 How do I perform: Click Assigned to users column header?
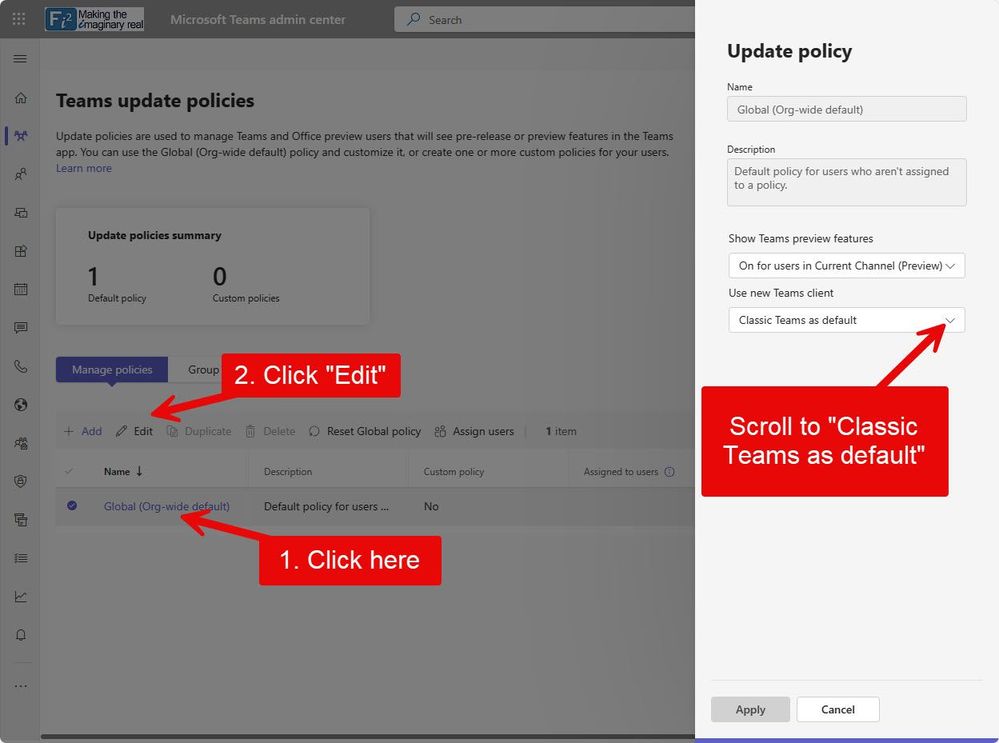coord(621,472)
